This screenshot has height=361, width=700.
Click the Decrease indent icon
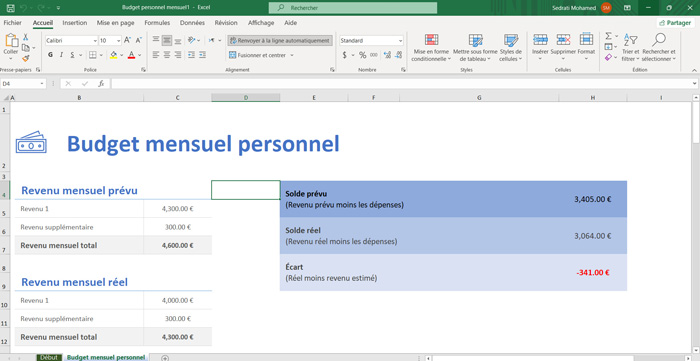[x=191, y=55]
